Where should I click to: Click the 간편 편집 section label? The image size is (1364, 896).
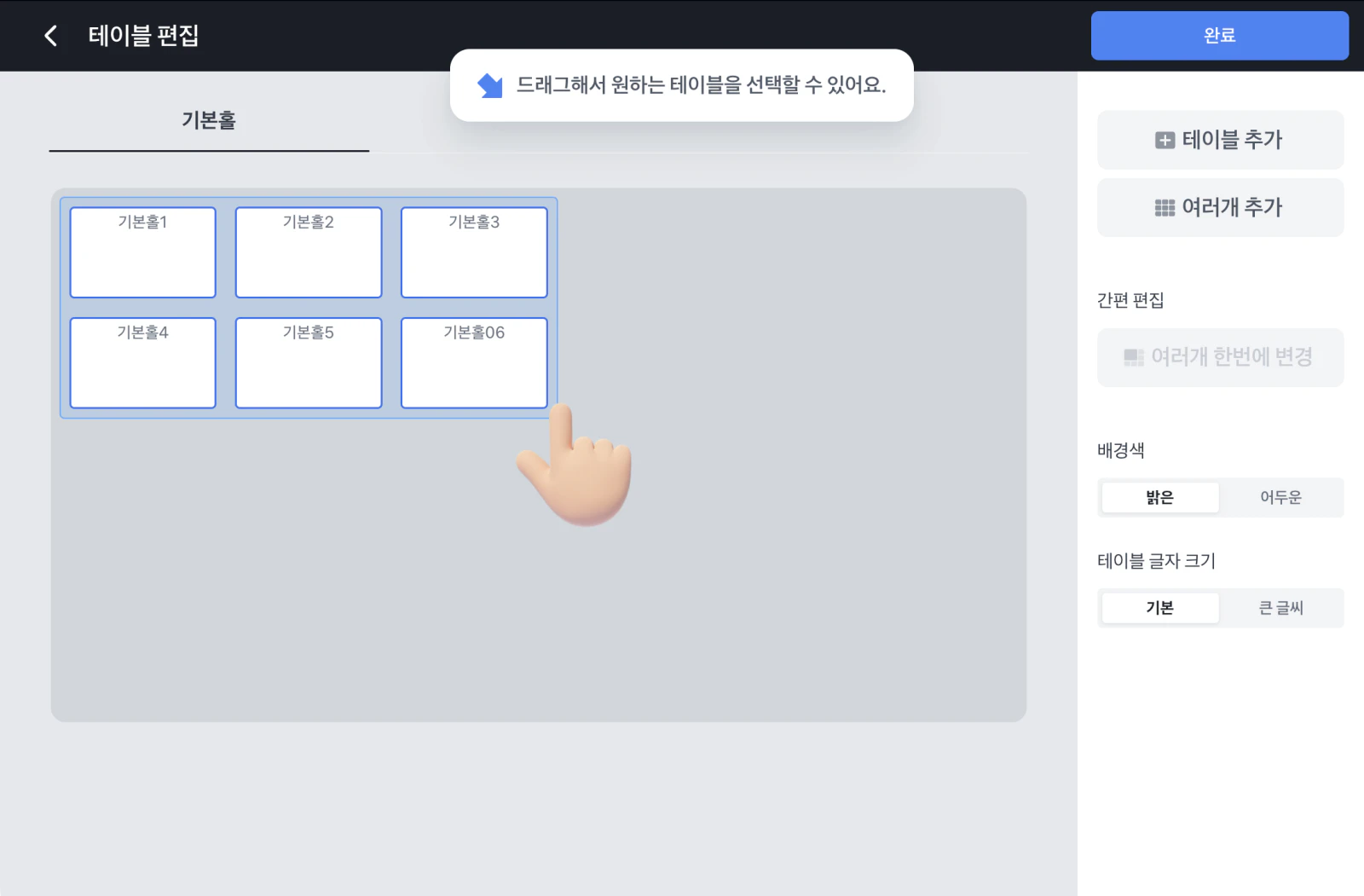pyautogui.click(x=1130, y=300)
